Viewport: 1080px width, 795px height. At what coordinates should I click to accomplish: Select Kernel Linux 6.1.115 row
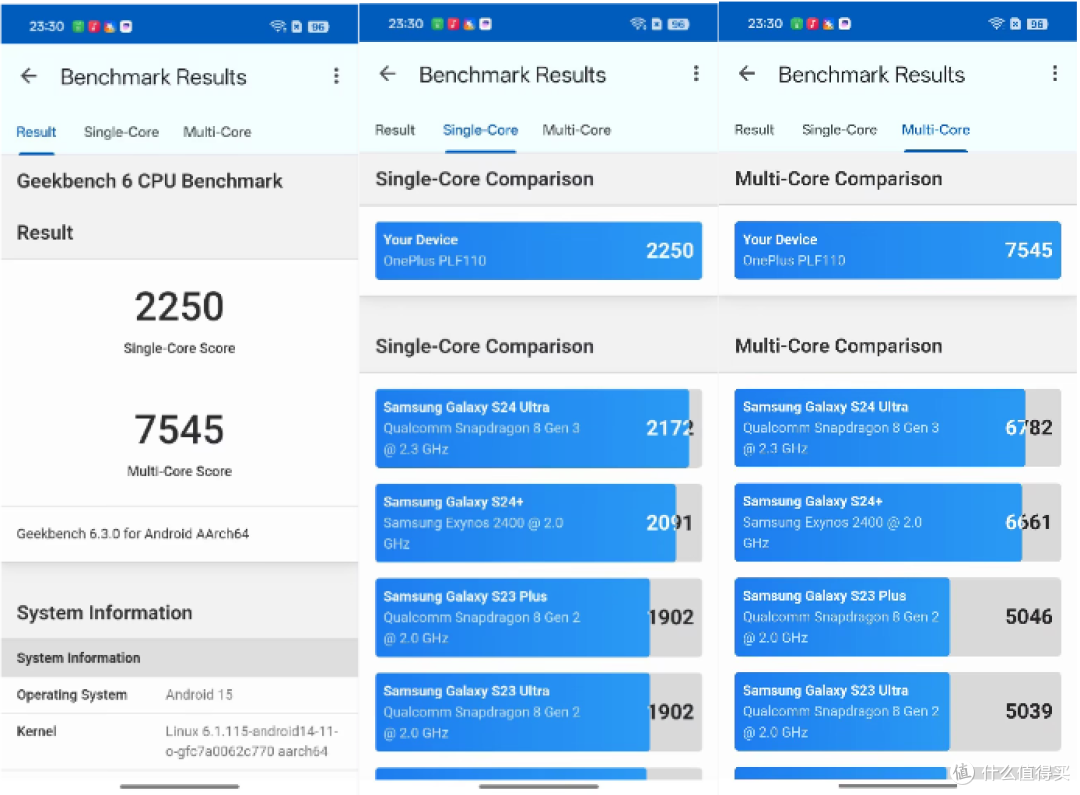tap(179, 741)
